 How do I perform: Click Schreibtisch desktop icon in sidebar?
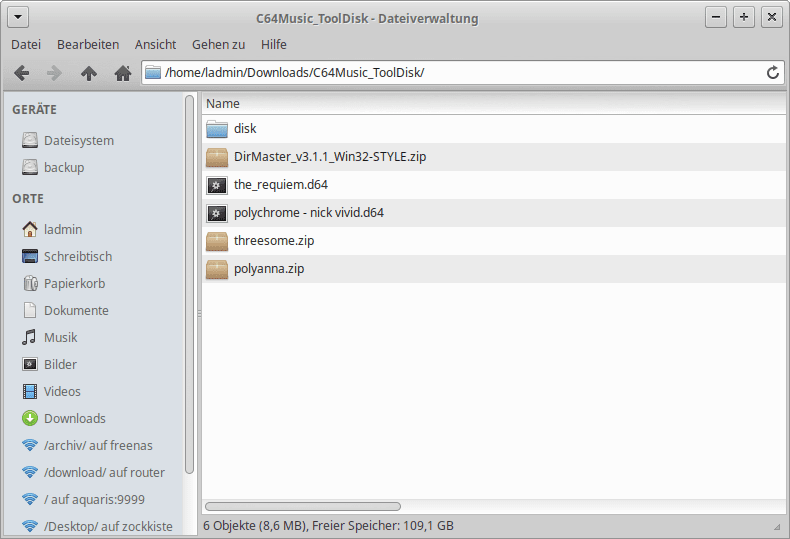(30, 256)
